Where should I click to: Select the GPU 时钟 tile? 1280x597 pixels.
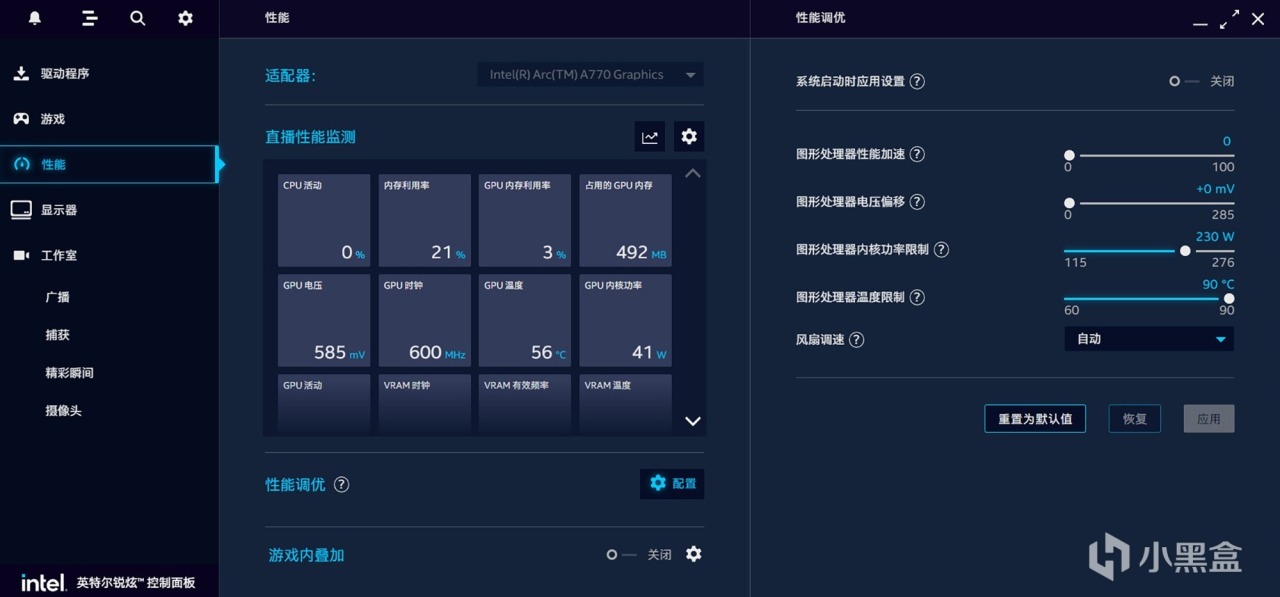coord(425,321)
